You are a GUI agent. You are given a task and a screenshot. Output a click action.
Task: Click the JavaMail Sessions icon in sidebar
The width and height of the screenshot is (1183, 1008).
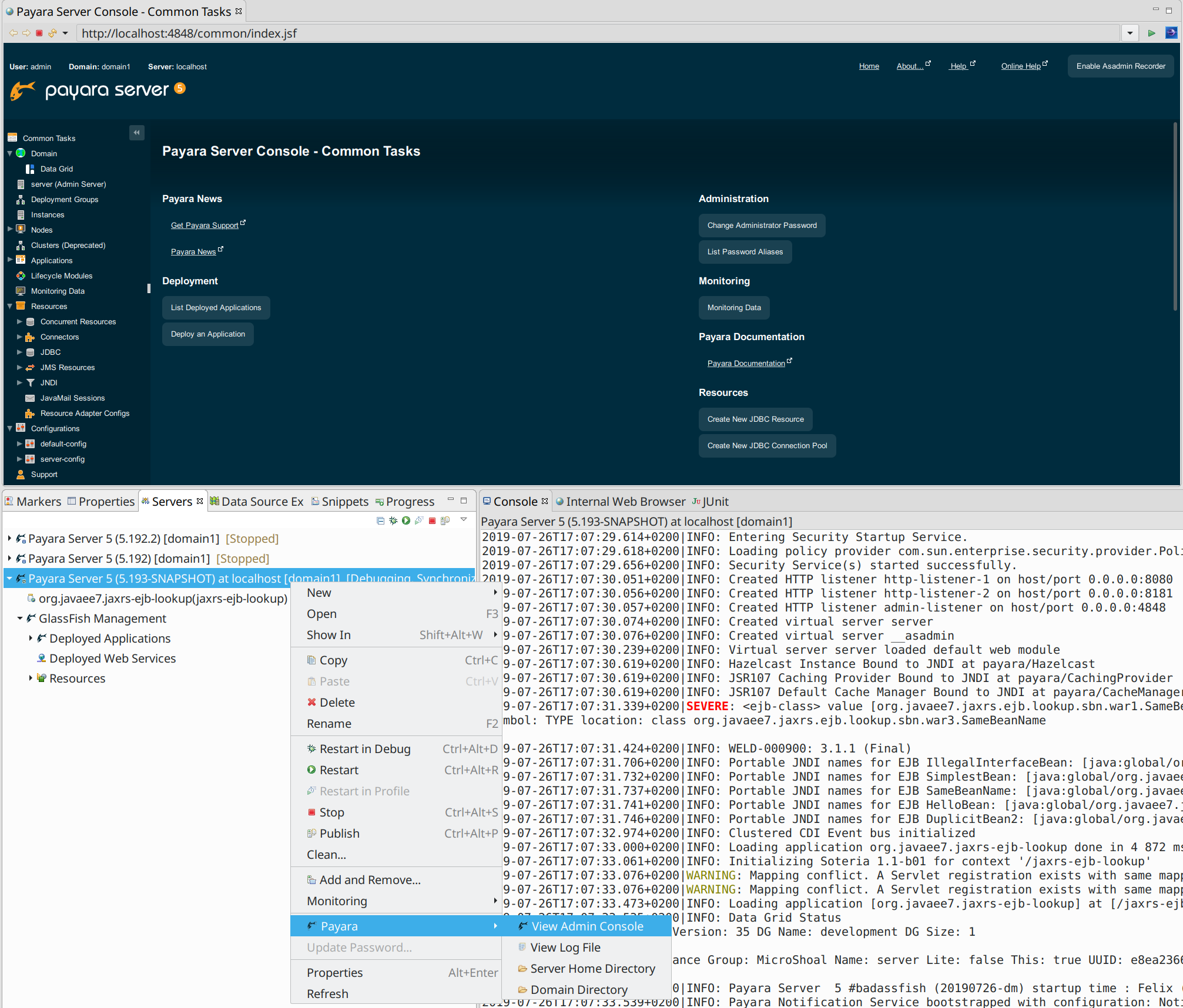tap(30, 398)
